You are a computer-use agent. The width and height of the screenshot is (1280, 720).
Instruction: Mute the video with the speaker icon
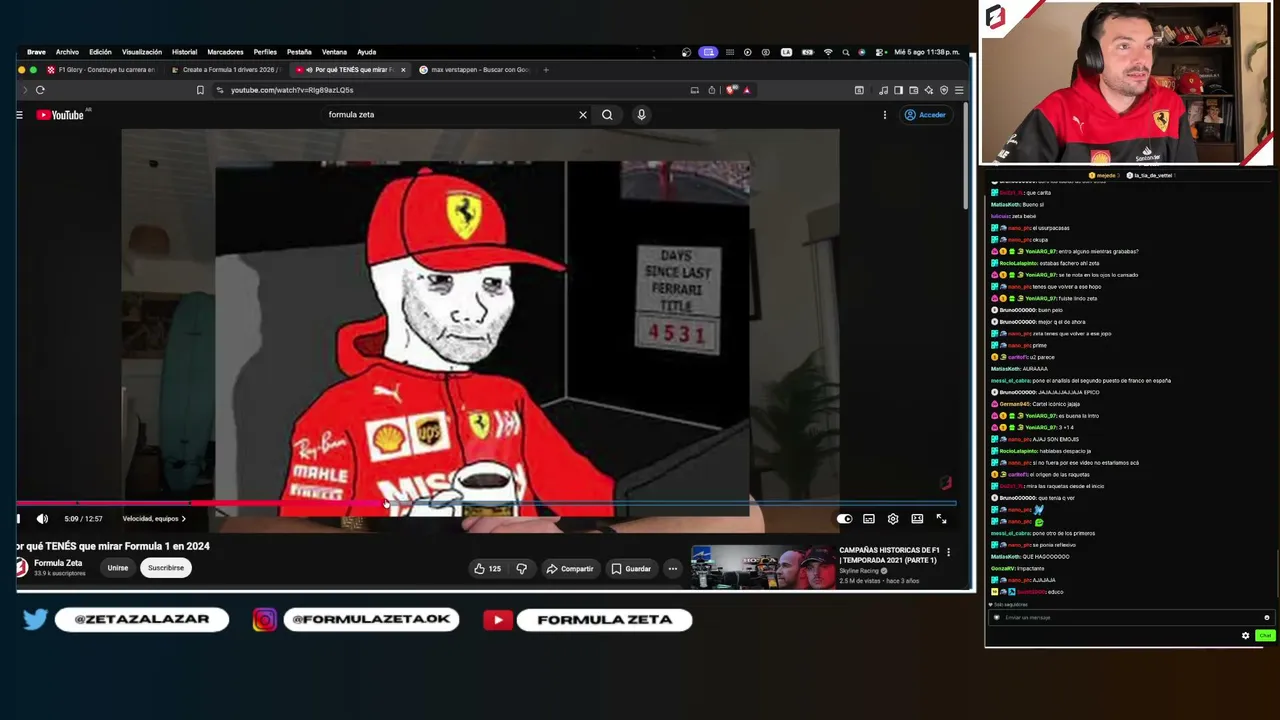point(42,519)
